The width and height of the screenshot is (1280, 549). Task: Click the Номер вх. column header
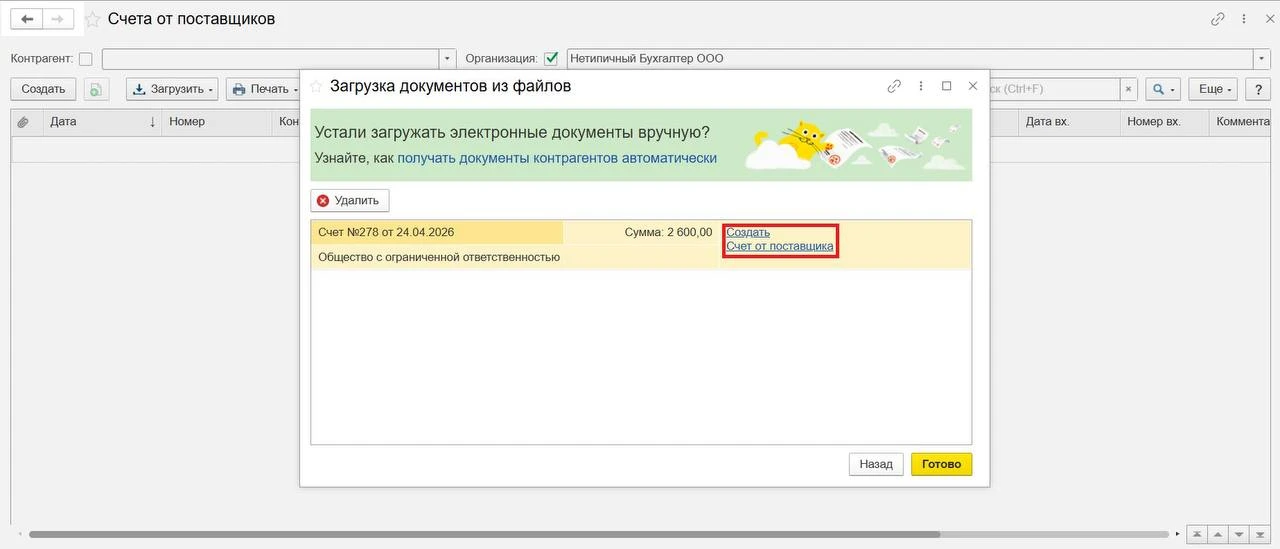click(x=1163, y=122)
